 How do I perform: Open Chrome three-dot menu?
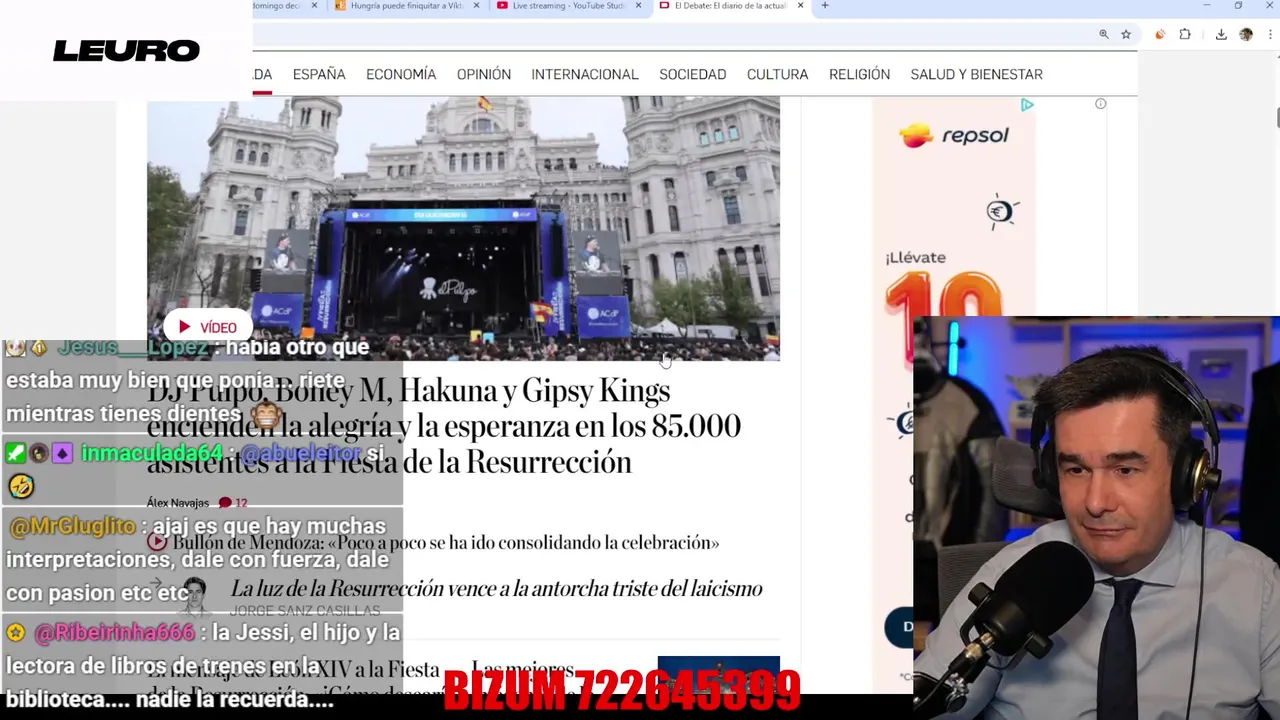click(x=1268, y=34)
